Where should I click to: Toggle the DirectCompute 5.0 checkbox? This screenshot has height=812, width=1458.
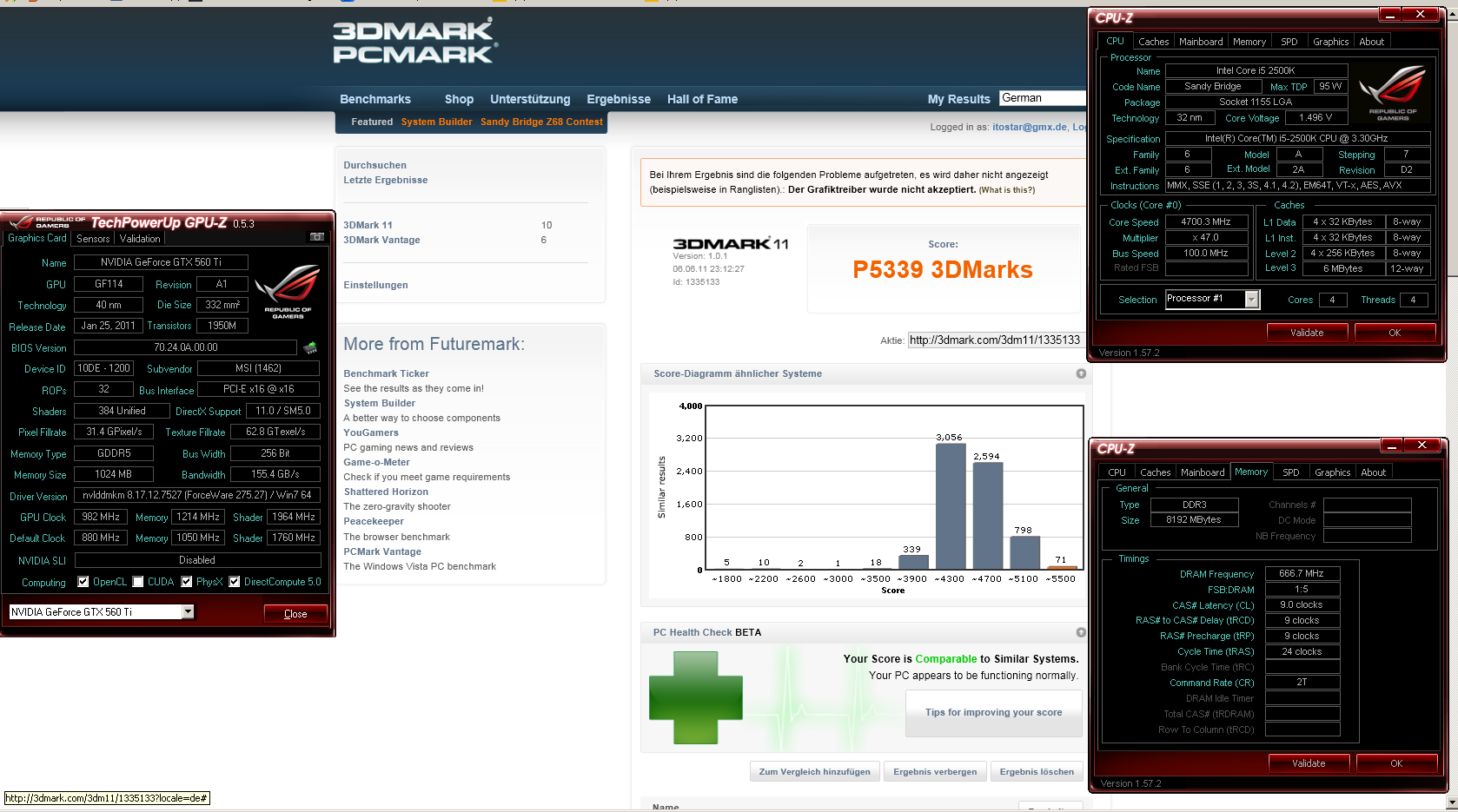click(235, 582)
